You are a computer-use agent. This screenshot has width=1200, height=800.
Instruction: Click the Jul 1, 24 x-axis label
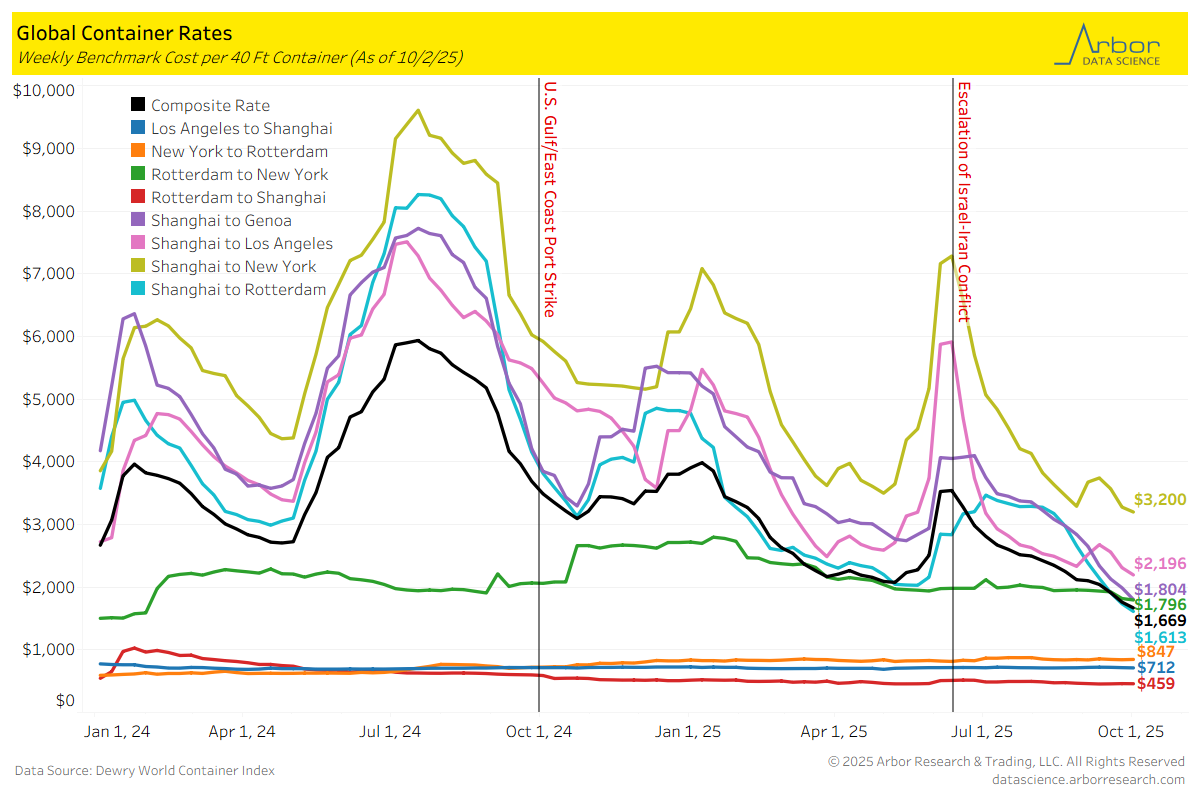pos(392,731)
